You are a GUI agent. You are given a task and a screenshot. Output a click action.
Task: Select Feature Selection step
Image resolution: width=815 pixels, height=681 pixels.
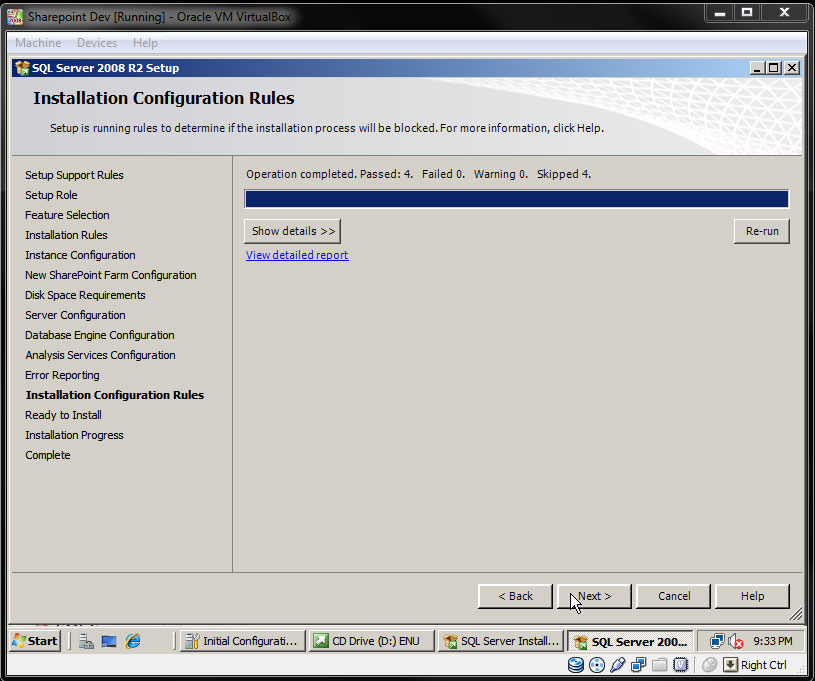click(67, 215)
